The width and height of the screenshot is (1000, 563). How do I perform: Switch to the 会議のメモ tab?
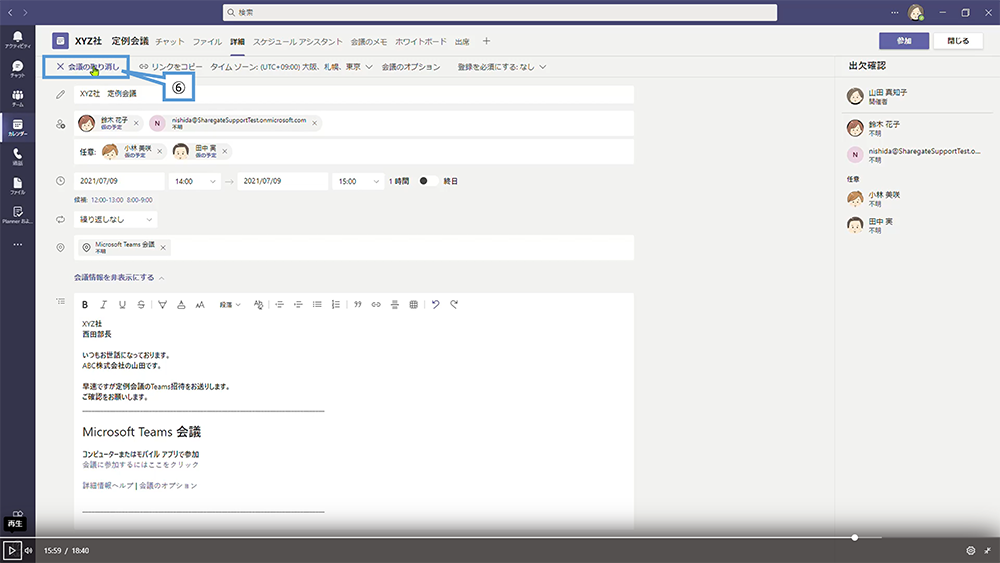(x=369, y=41)
